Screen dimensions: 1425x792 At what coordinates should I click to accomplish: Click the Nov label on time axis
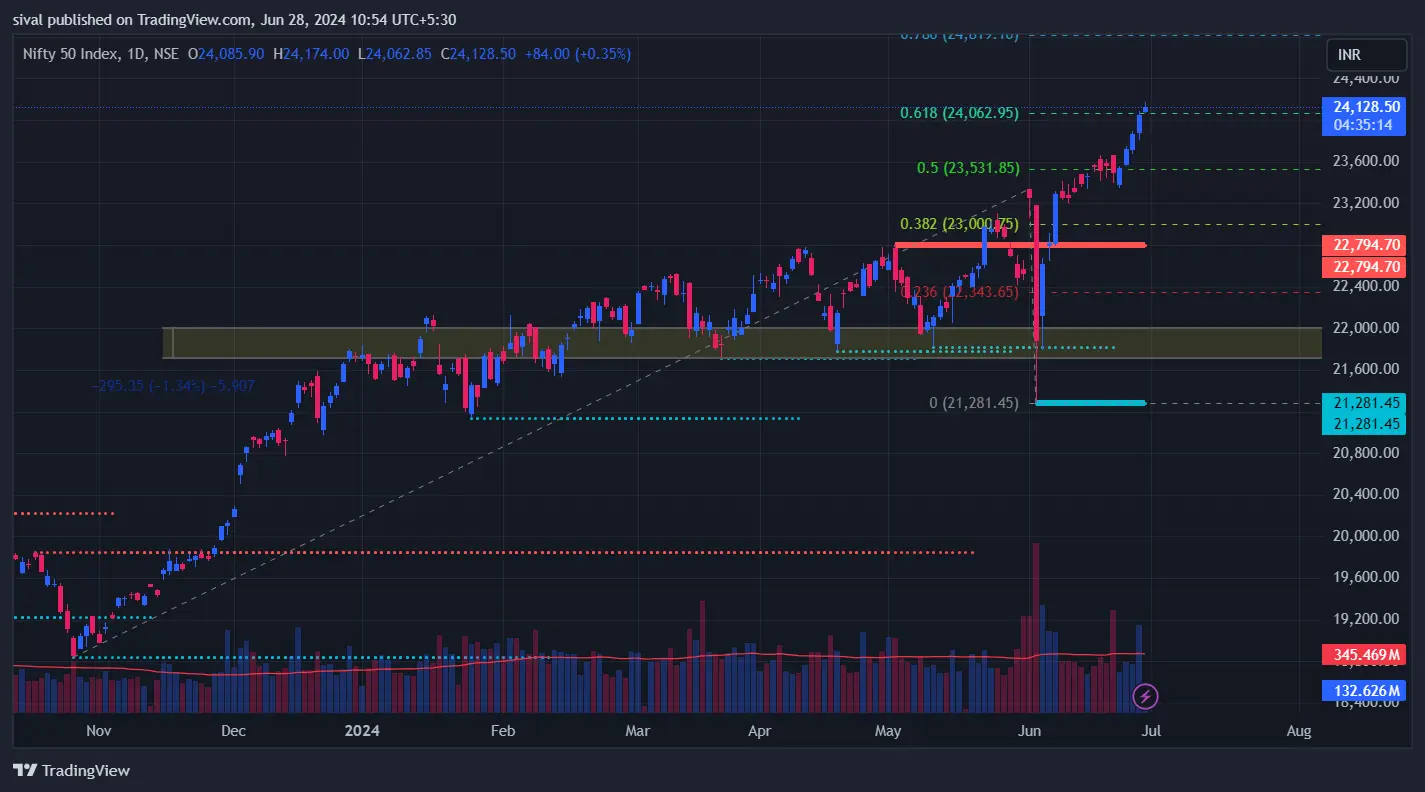pyautogui.click(x=98, y=731)
